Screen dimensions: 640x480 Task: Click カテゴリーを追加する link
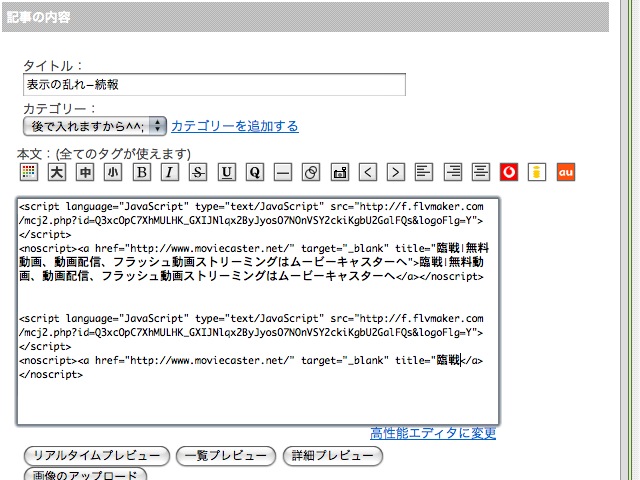click(x=235, y=126)
